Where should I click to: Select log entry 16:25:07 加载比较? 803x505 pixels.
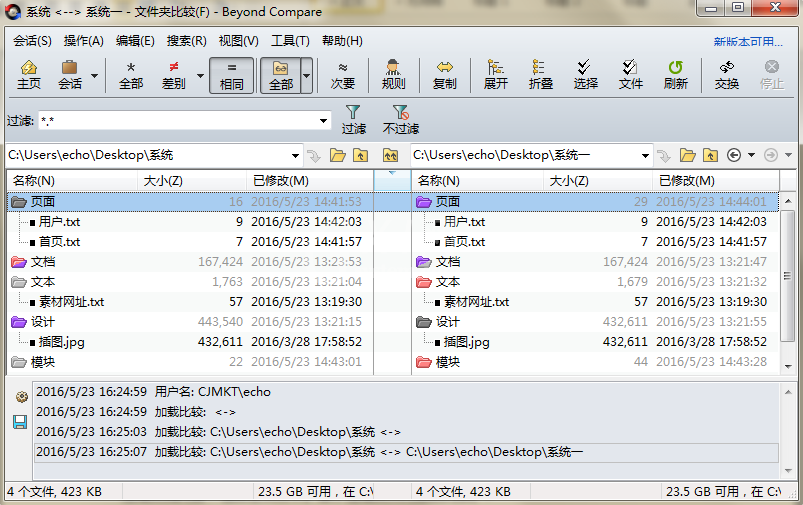pyautogui.click(x=406, y=452)
